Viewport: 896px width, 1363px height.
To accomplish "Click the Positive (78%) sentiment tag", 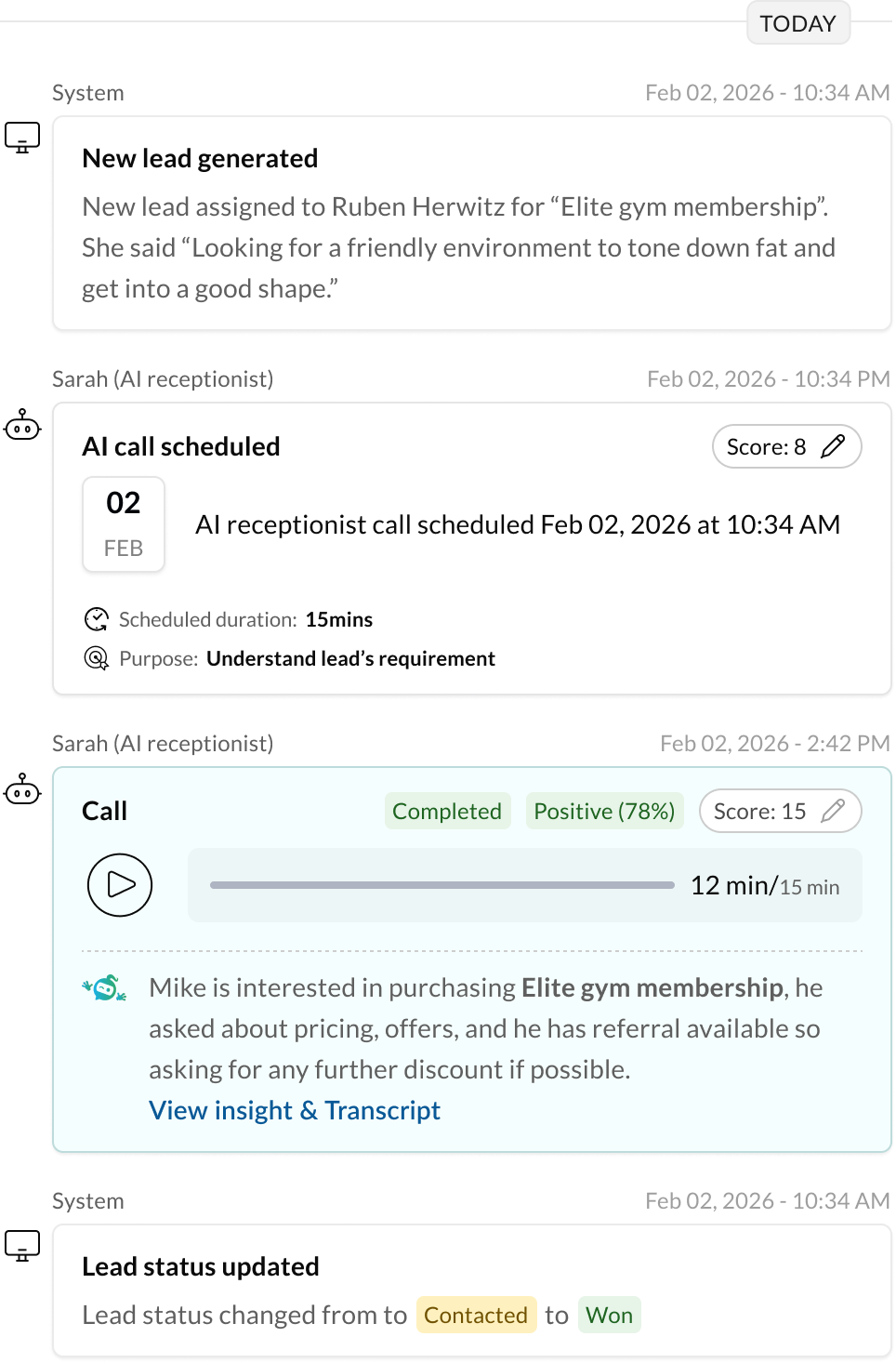I will 604,811.
